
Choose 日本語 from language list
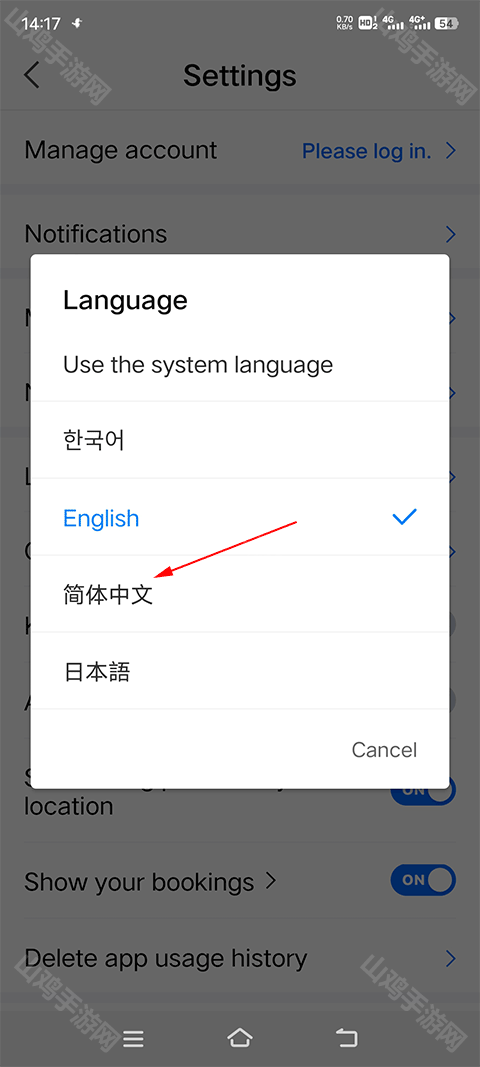240,671
